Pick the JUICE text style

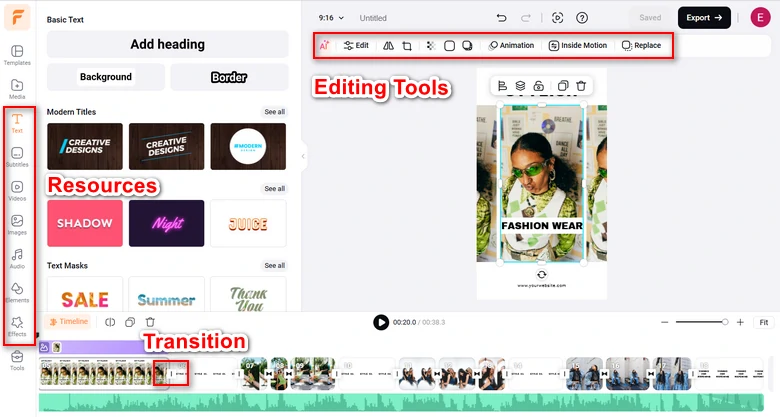click(248, 223)
